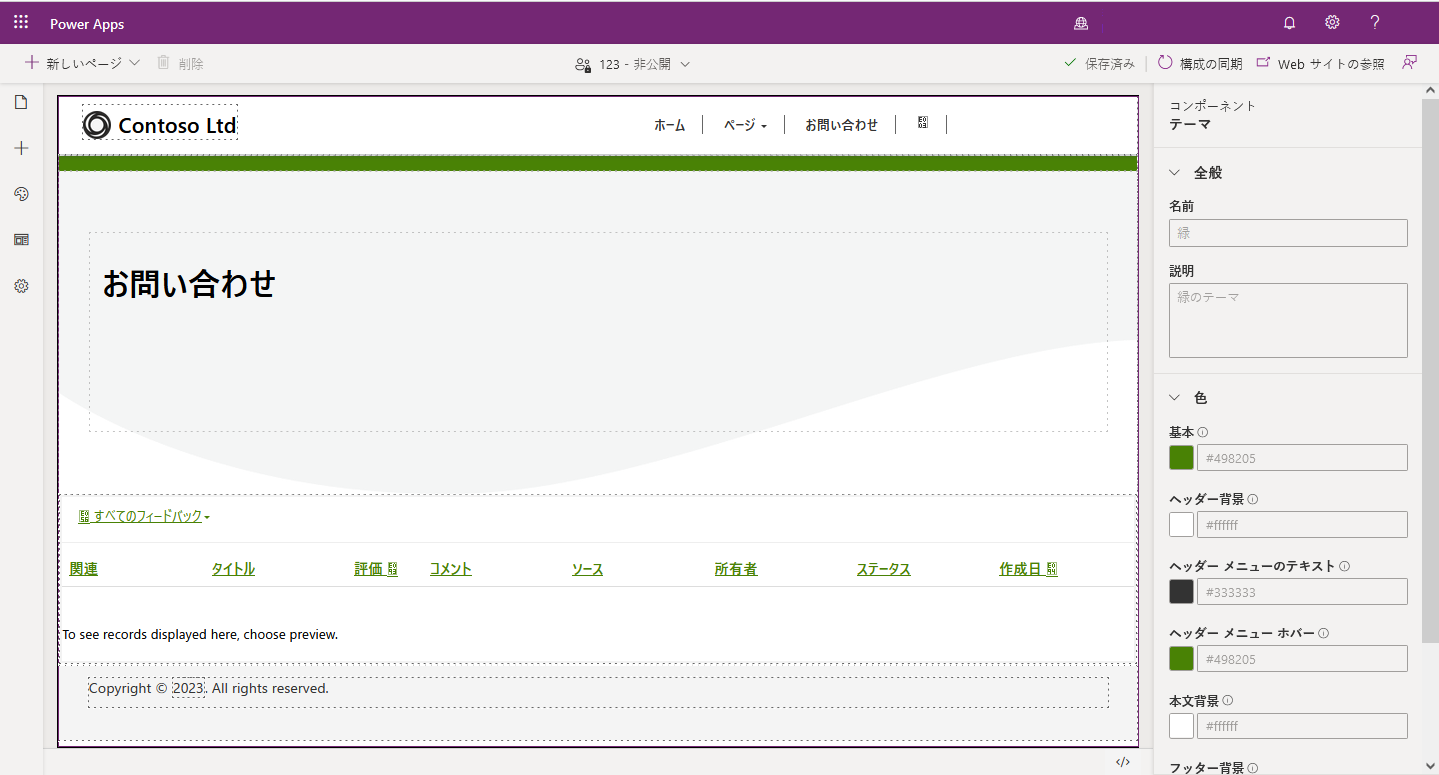Click the info icon next to ヘッダー メニュー ホバー
The width and height of the screenshot is (1439, 775).
click(1324, 633)
